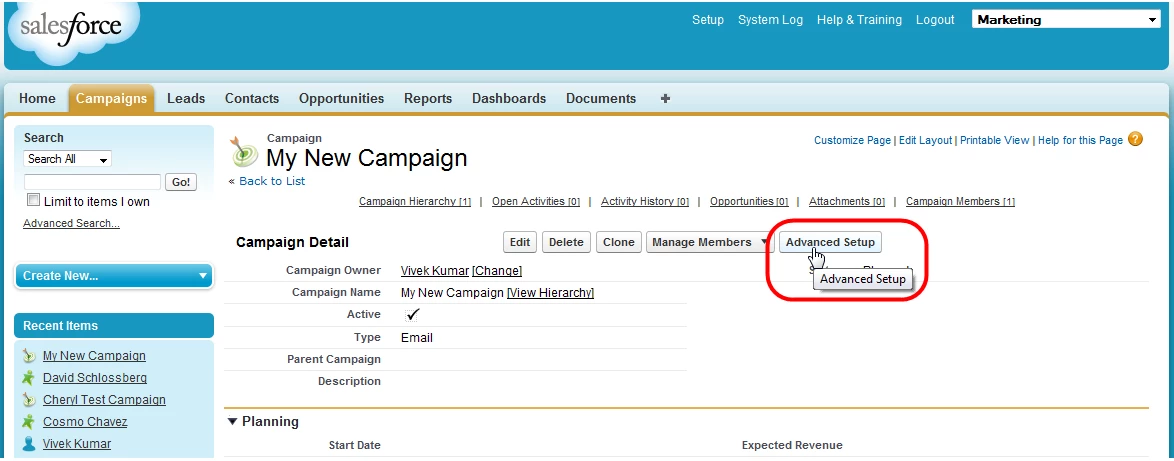Toggle Limit to items I own checkbox

point(33,200)
